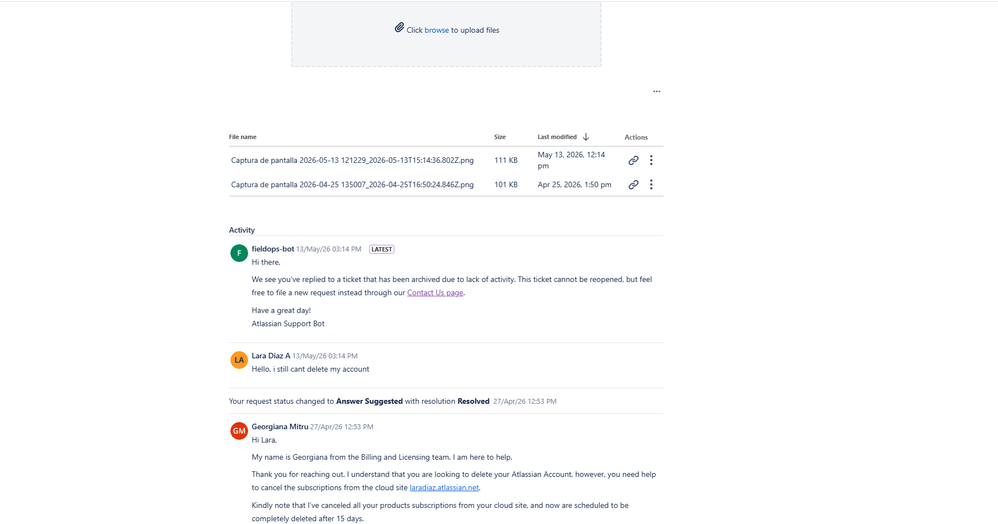The image size is (998, 524).
Task: Click the Apr 25, 2026, 1:50 pm date
Action: pyautogui.click(x=574, y=185)
